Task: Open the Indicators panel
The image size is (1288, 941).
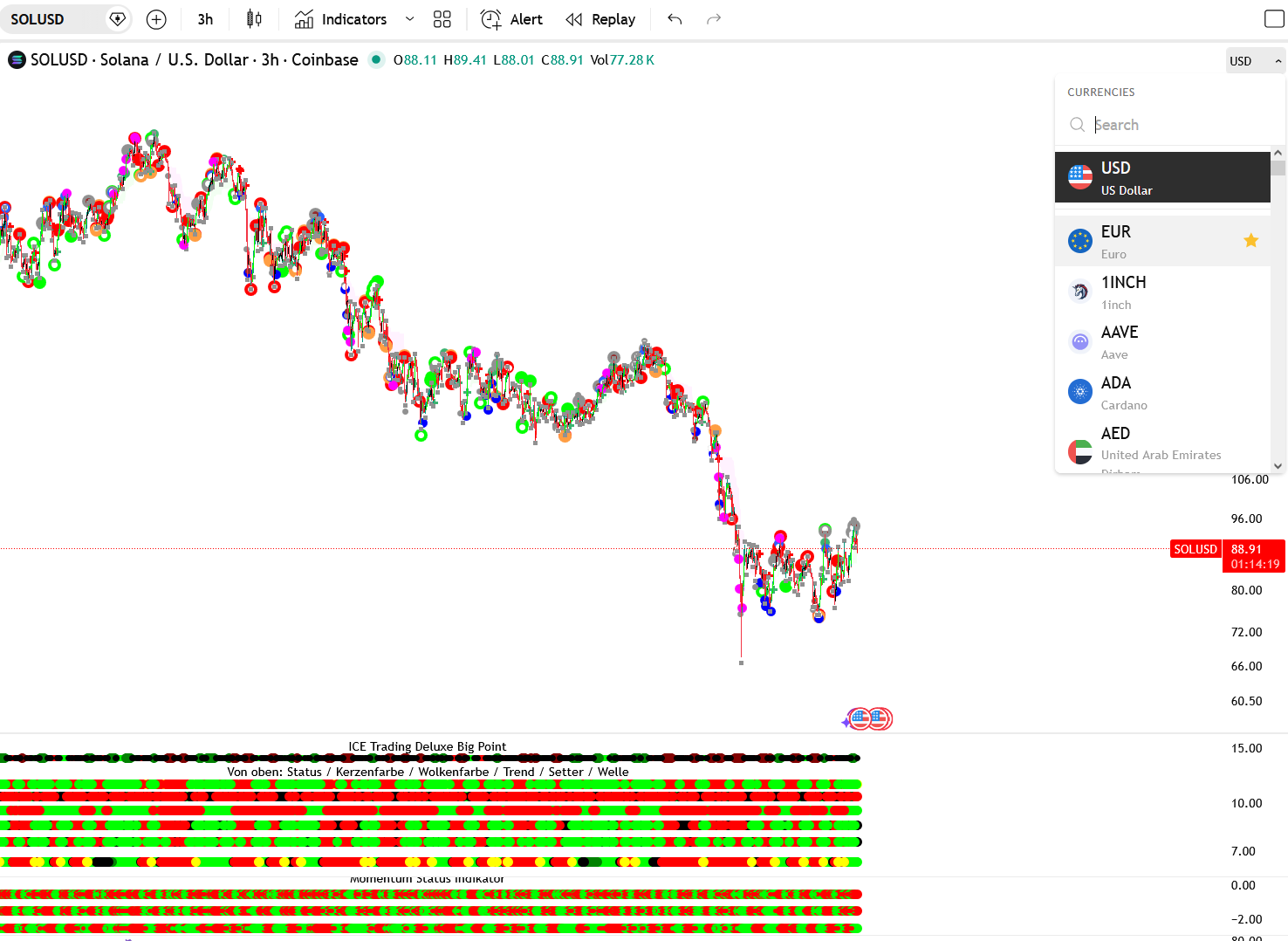Action: pyautogui.click(x=341, y=19)
